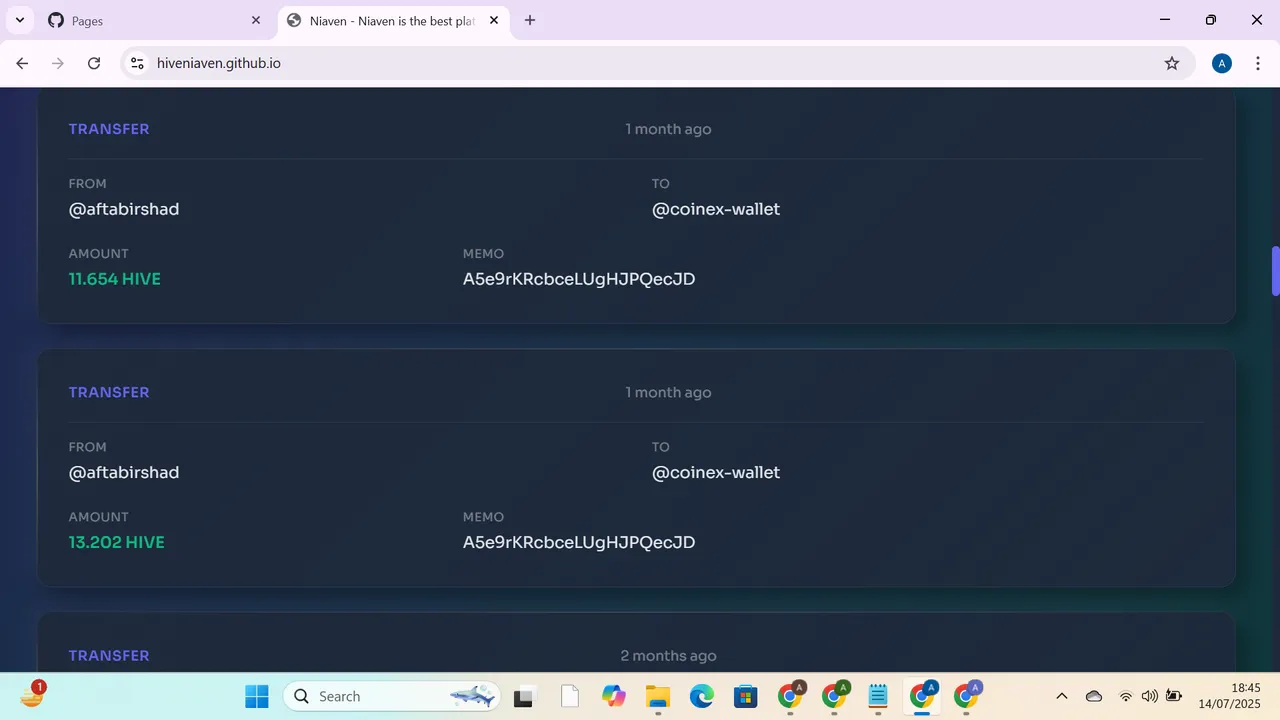Screen dimensions: 1280x720
Task: Select the Niaven browser tab
Action: pyautogui.click(x=392, y=20)
